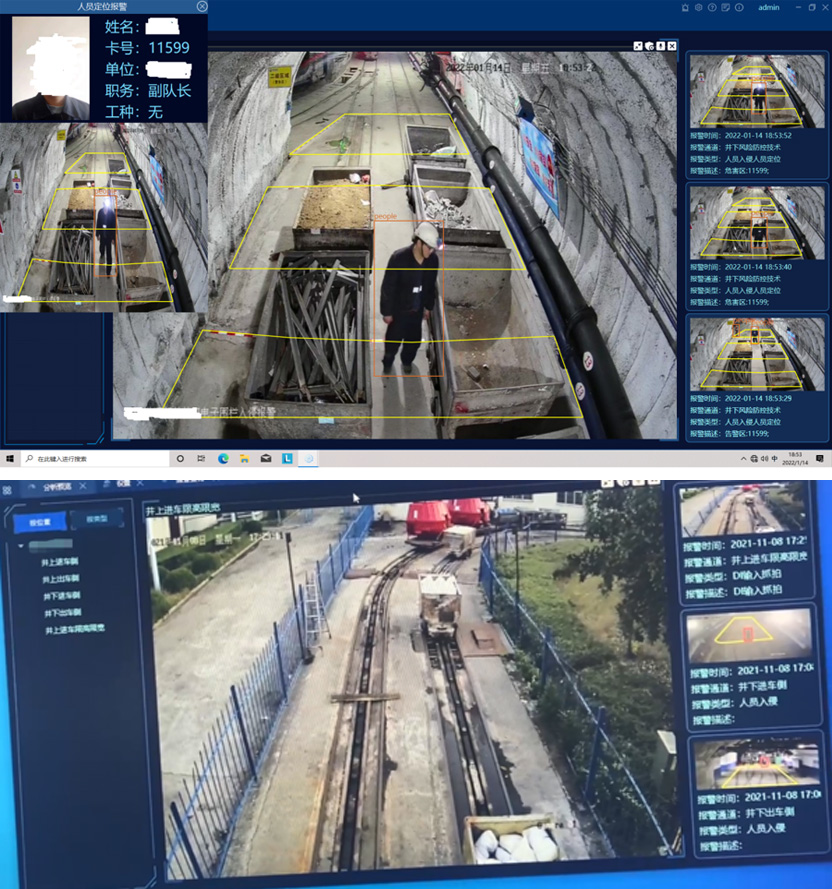This screenshot has width=832, height=889.
Task: Open the 18:53:52 alarm snapshot thumbnail
Action: [756, 90]
